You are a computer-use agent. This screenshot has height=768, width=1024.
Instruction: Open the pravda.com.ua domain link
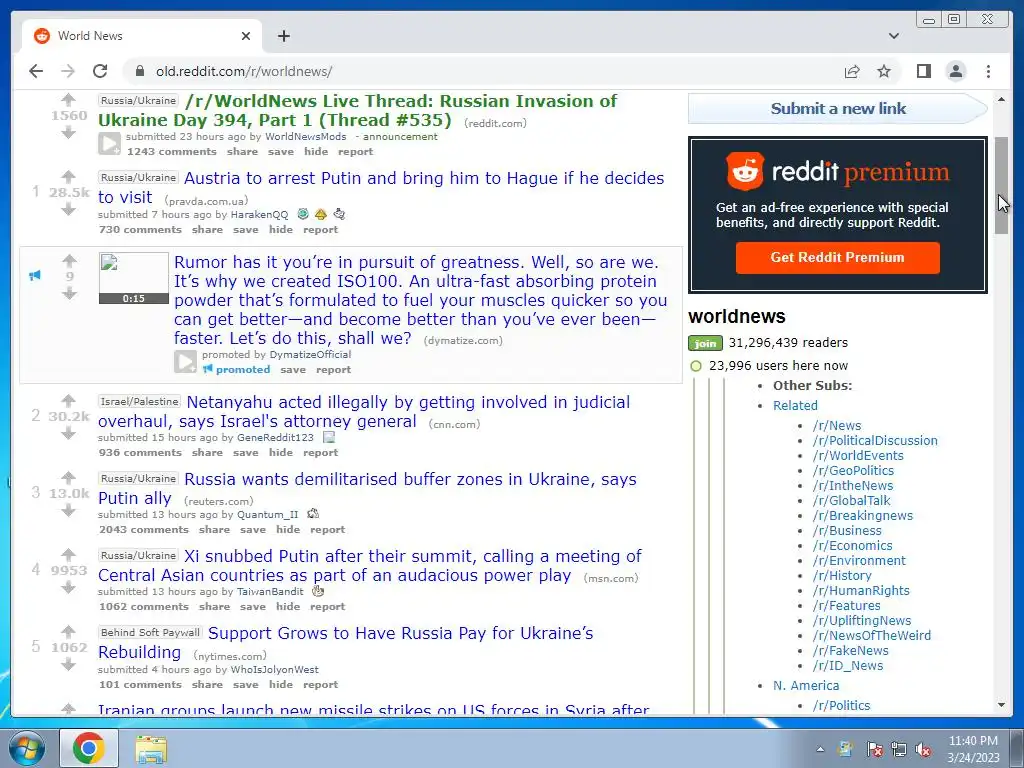(206, 201)
